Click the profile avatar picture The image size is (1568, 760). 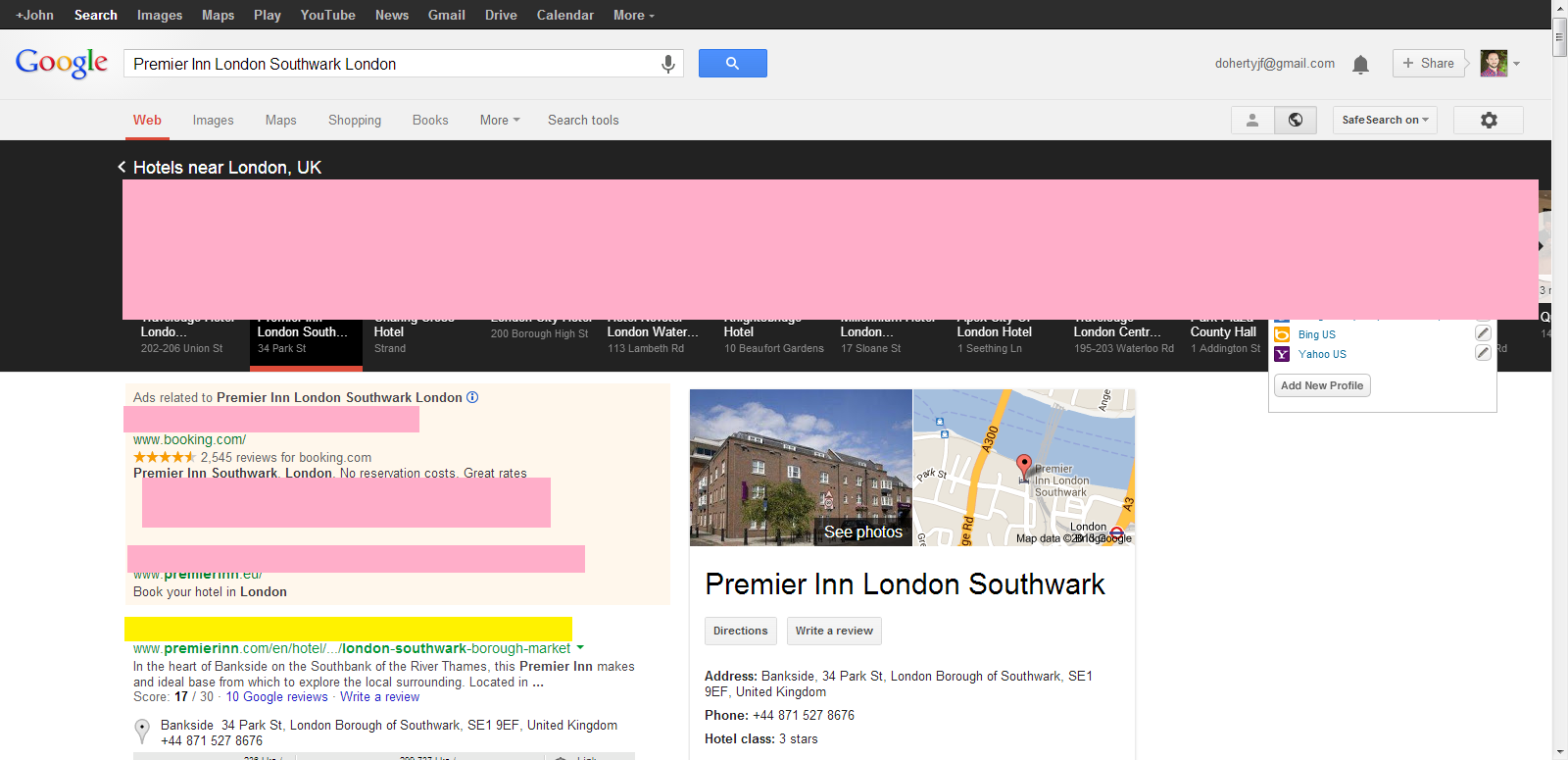click(1494, 63)
